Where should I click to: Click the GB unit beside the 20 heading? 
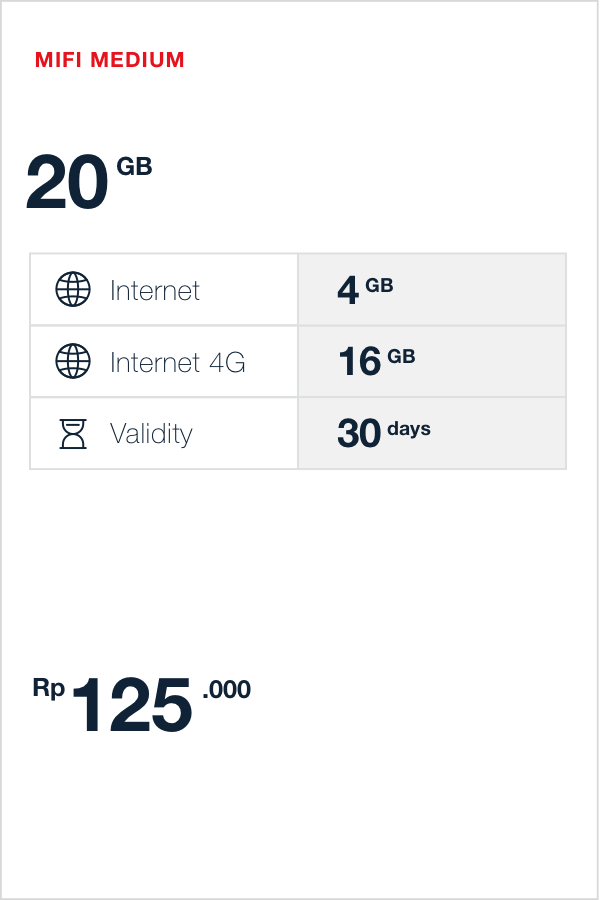(x=134, y=167)
